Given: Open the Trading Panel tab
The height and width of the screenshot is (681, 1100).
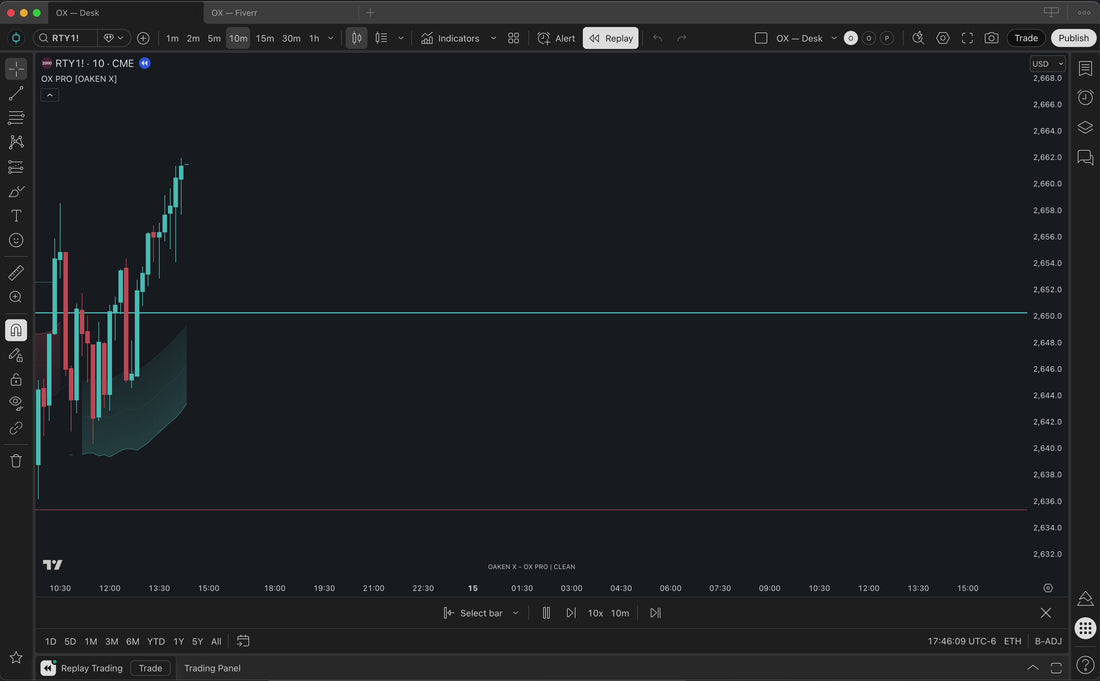Looking at the screenshot, I should click(x=212, y=668).
